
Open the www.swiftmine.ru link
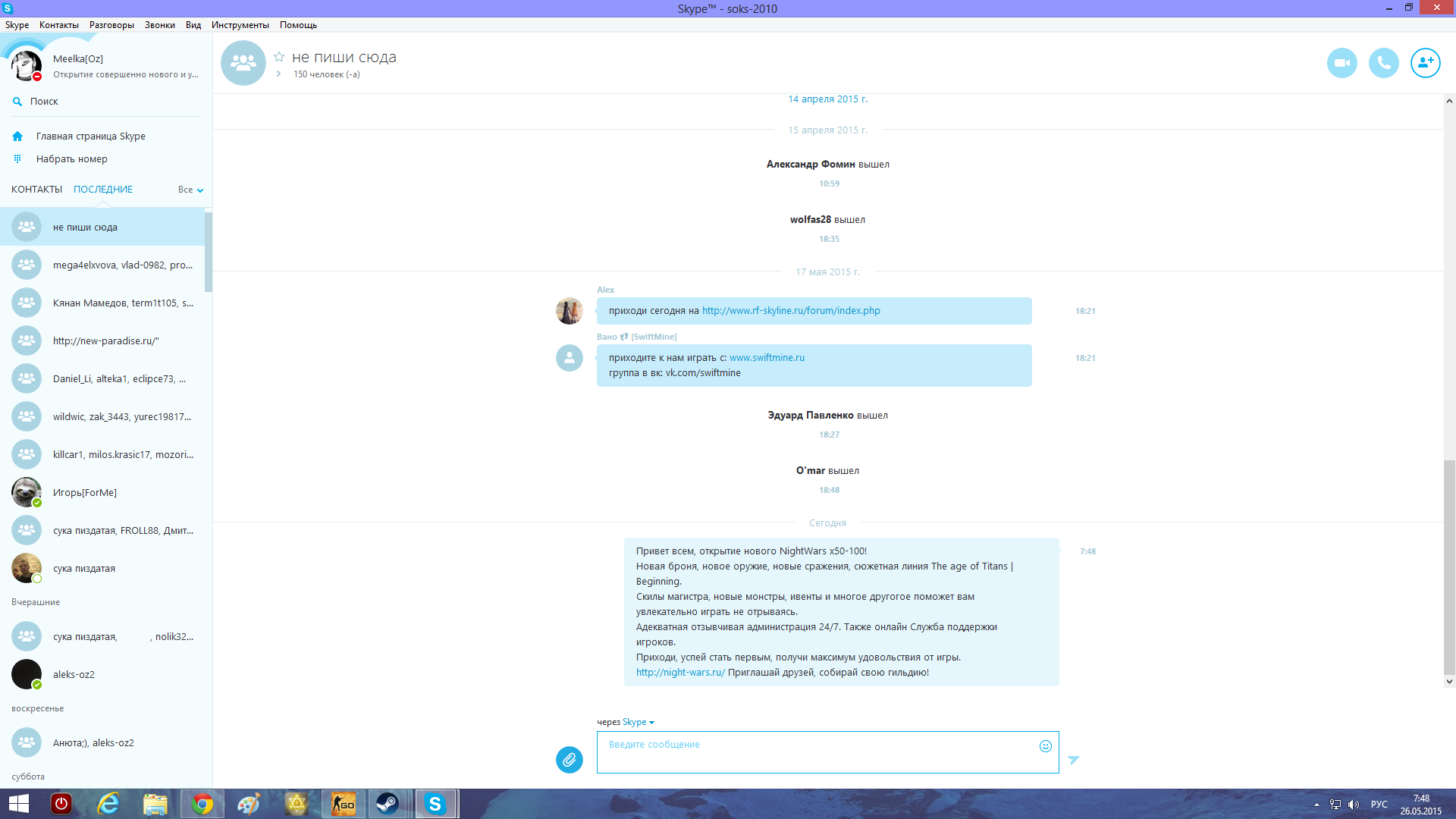[x=767, y=358]
